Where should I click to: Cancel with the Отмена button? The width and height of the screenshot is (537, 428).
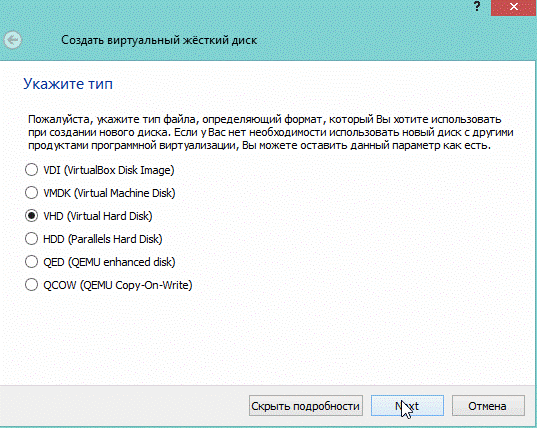pyautogui.click(x=488, y=406)
